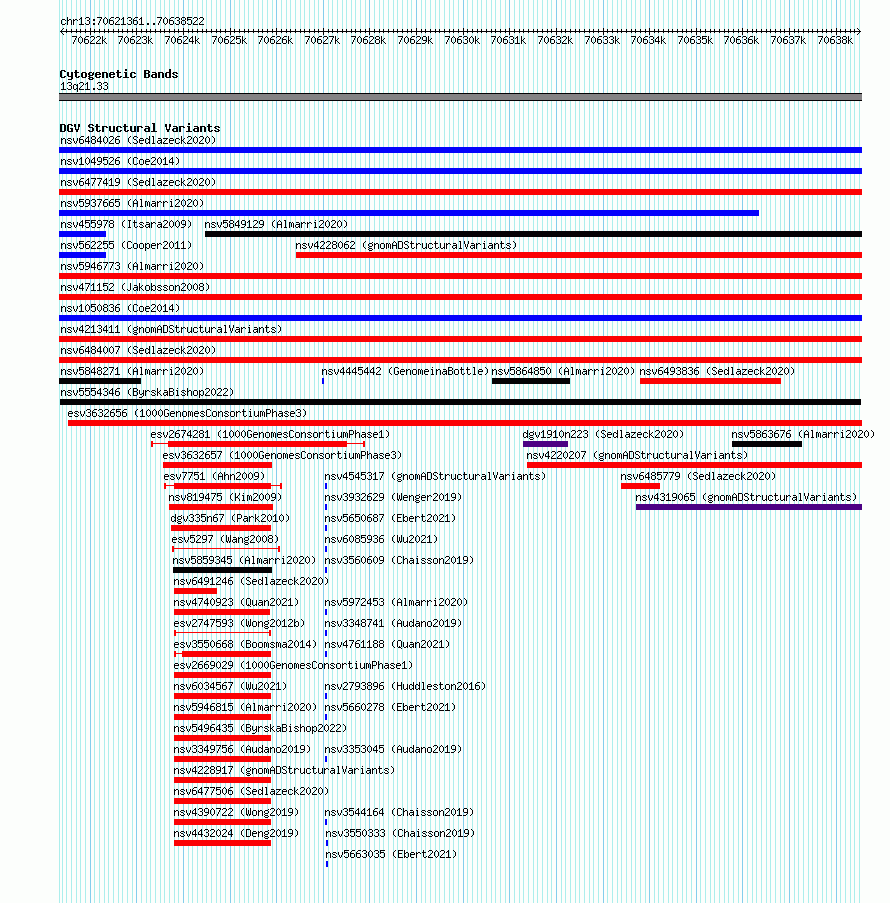Viewport: 890px width, 903px height.
Task: Click esv5297 (Wang2008) label
Action: pyautogui.click(x=225, y=540)
